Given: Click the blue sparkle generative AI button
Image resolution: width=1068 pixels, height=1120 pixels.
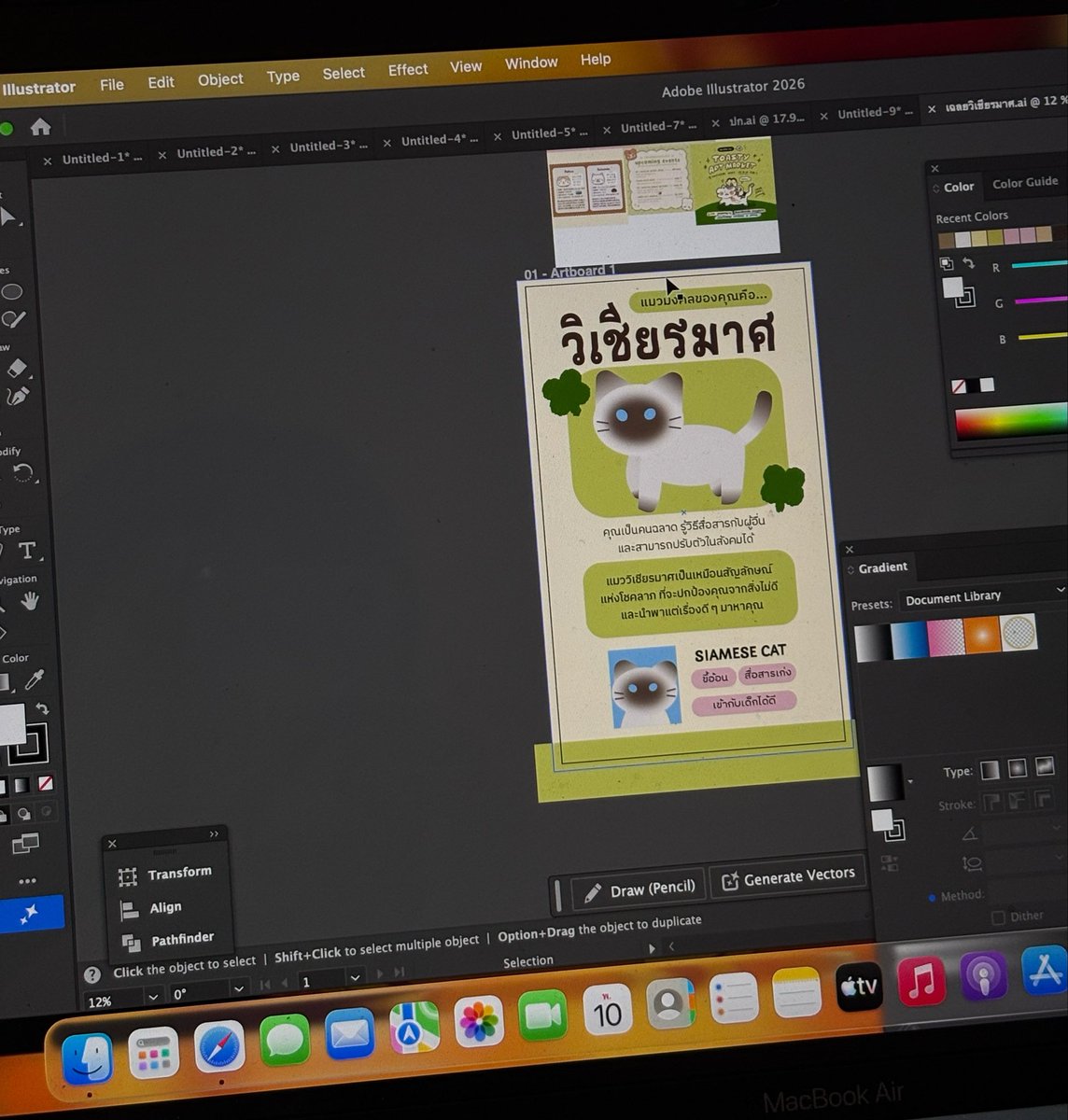Looking at the screenshot, I should coord(31,913).
